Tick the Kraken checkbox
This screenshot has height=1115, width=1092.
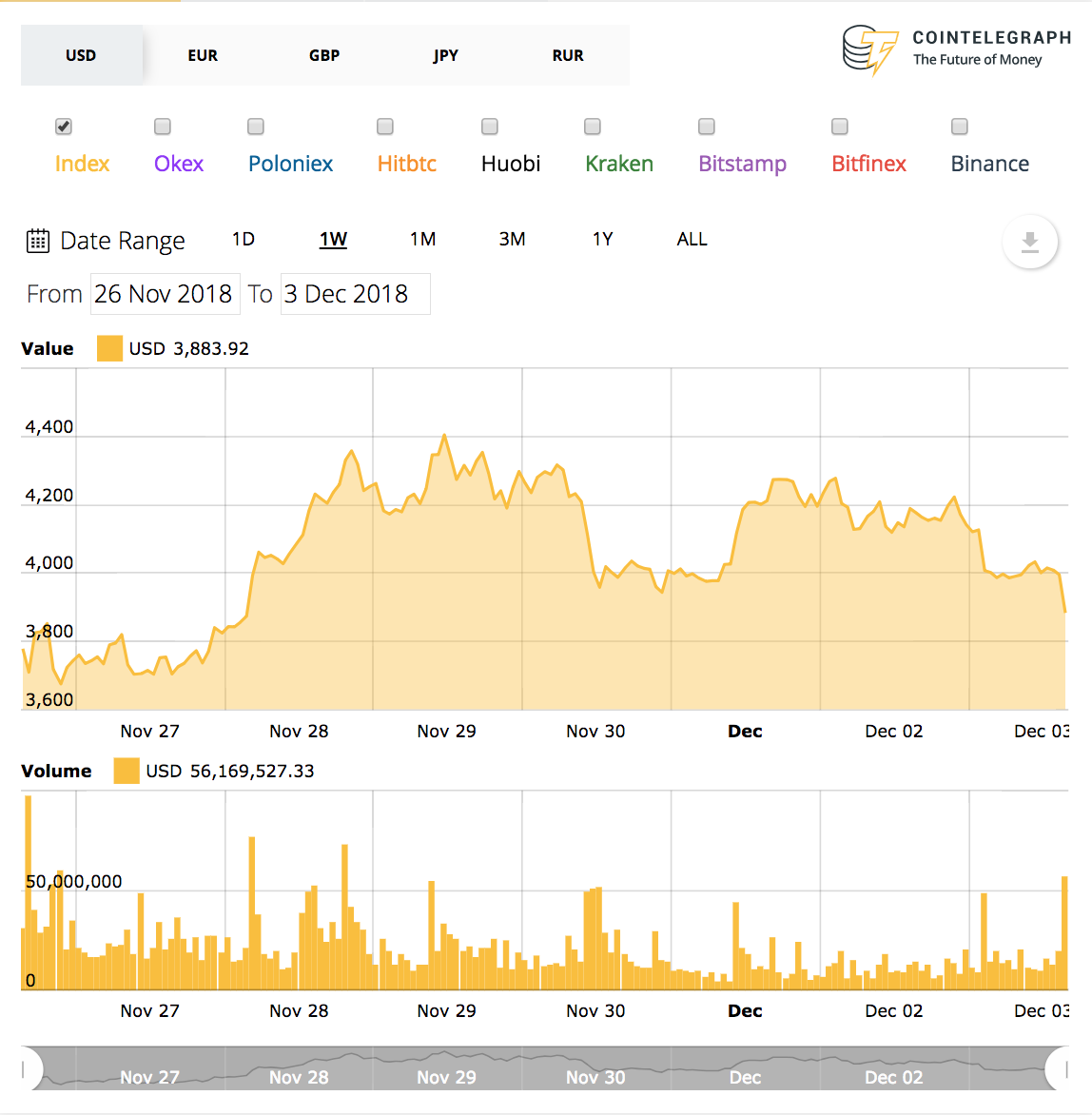(593, 127)
